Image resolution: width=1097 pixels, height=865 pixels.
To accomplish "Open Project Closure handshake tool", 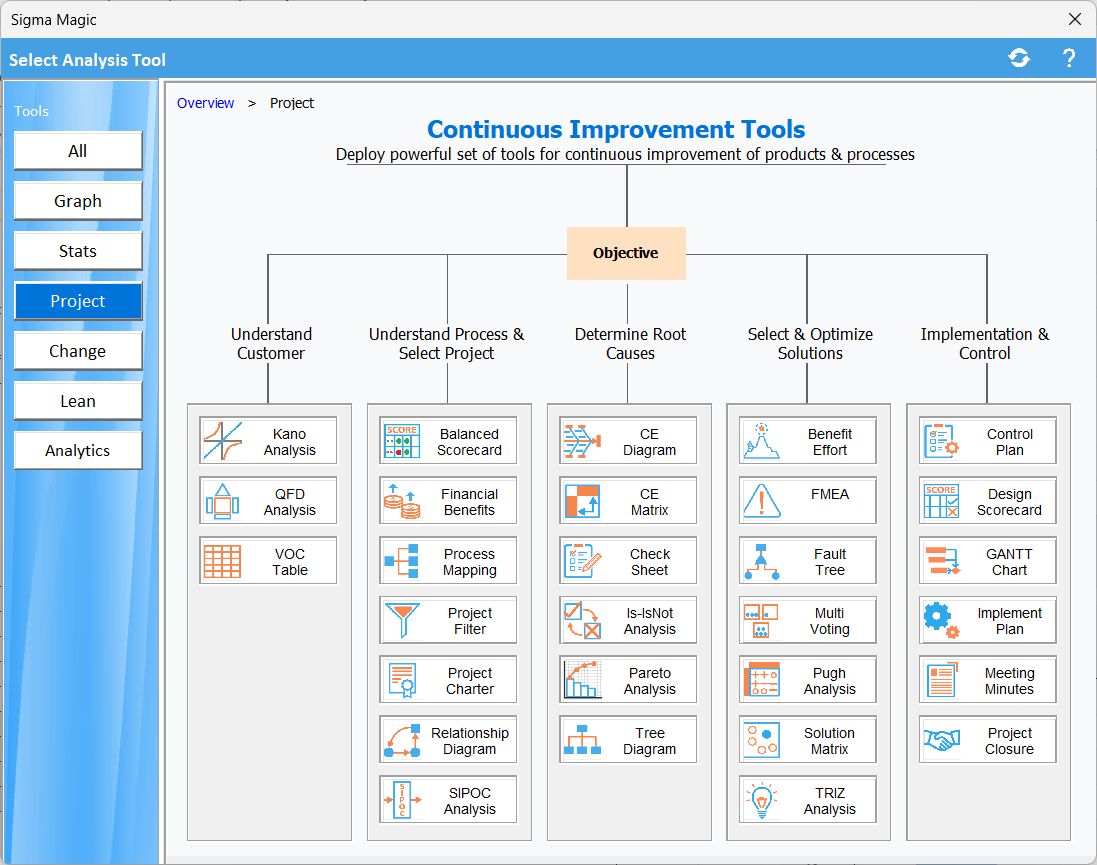I will 988,741.
